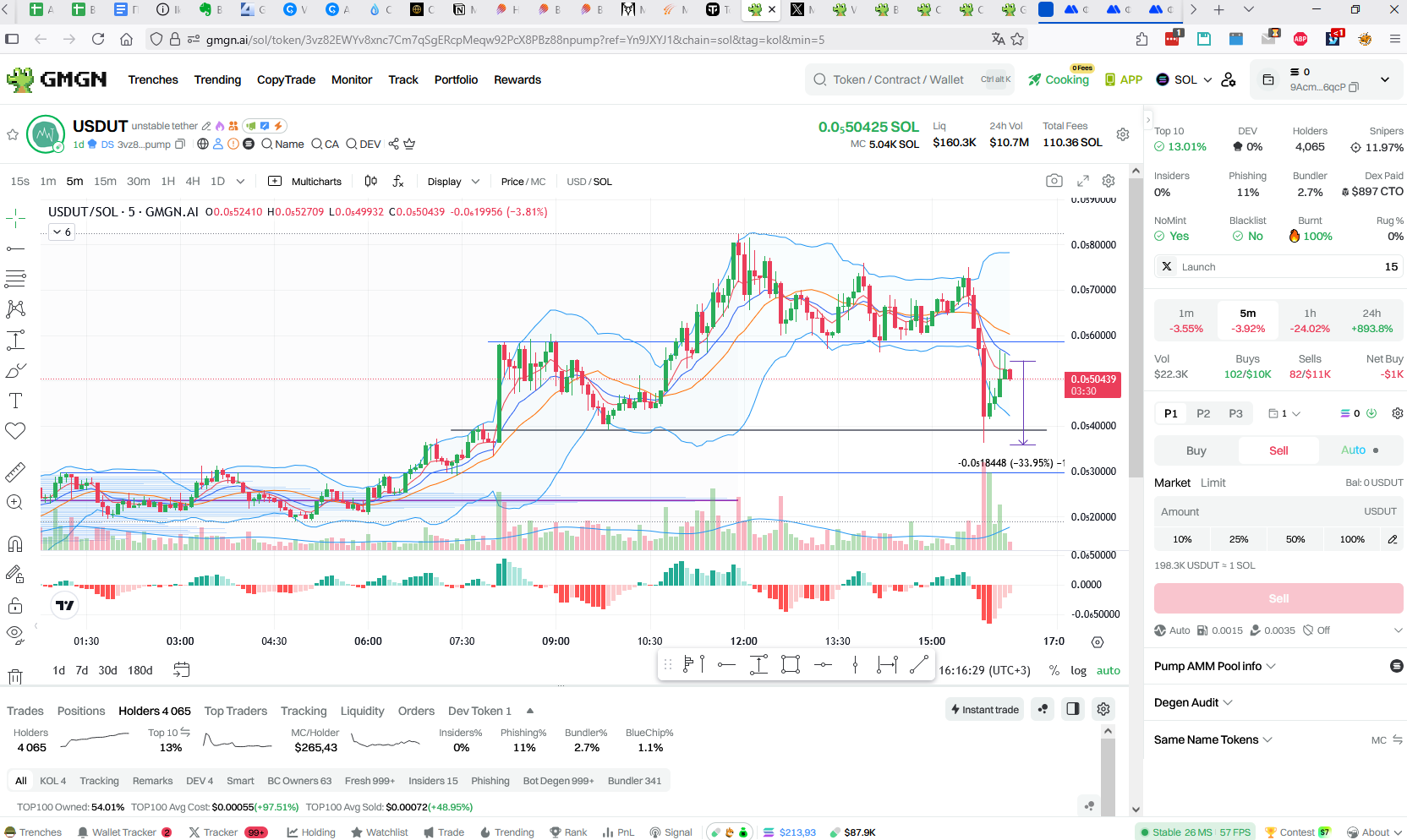The height and width of the screenshot is (840, 1407).
Task: Select the ruler measure tool
Action: [15, 472]
